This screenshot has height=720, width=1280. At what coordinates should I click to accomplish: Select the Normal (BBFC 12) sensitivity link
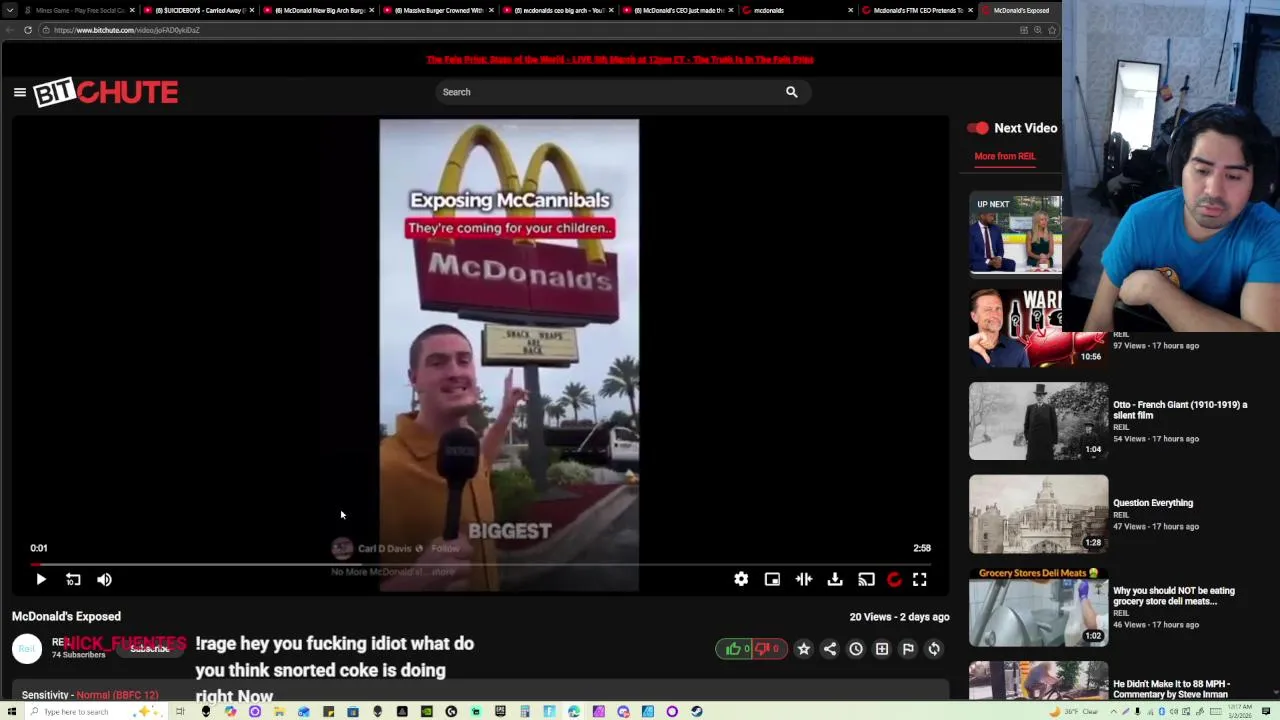click(x=117, y=695)
